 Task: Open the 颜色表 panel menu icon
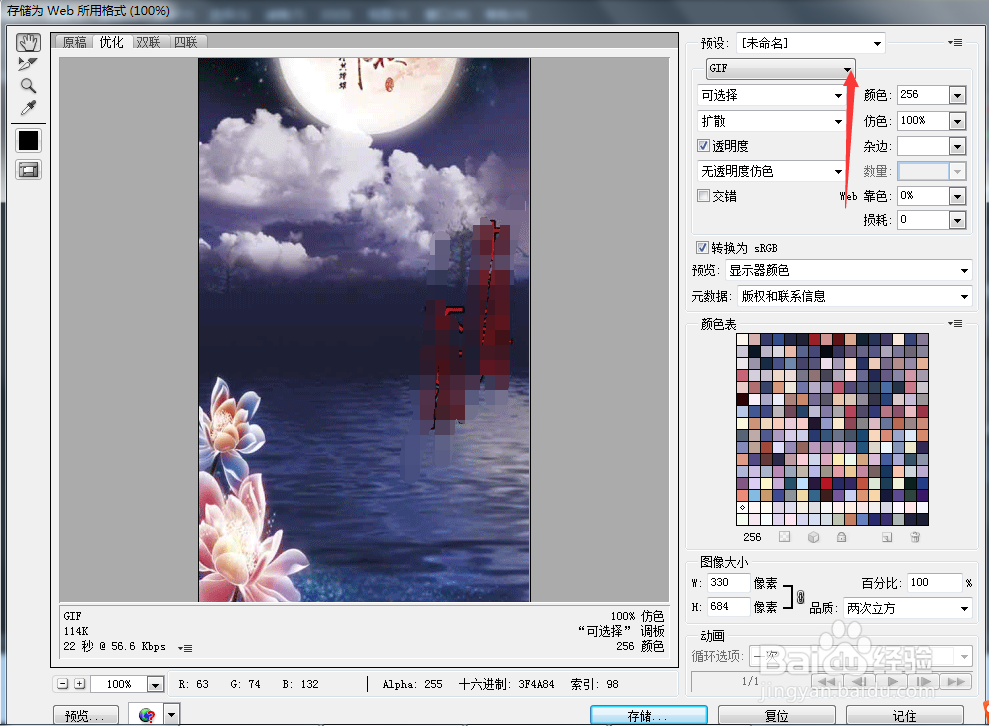[x=955, y=324]
